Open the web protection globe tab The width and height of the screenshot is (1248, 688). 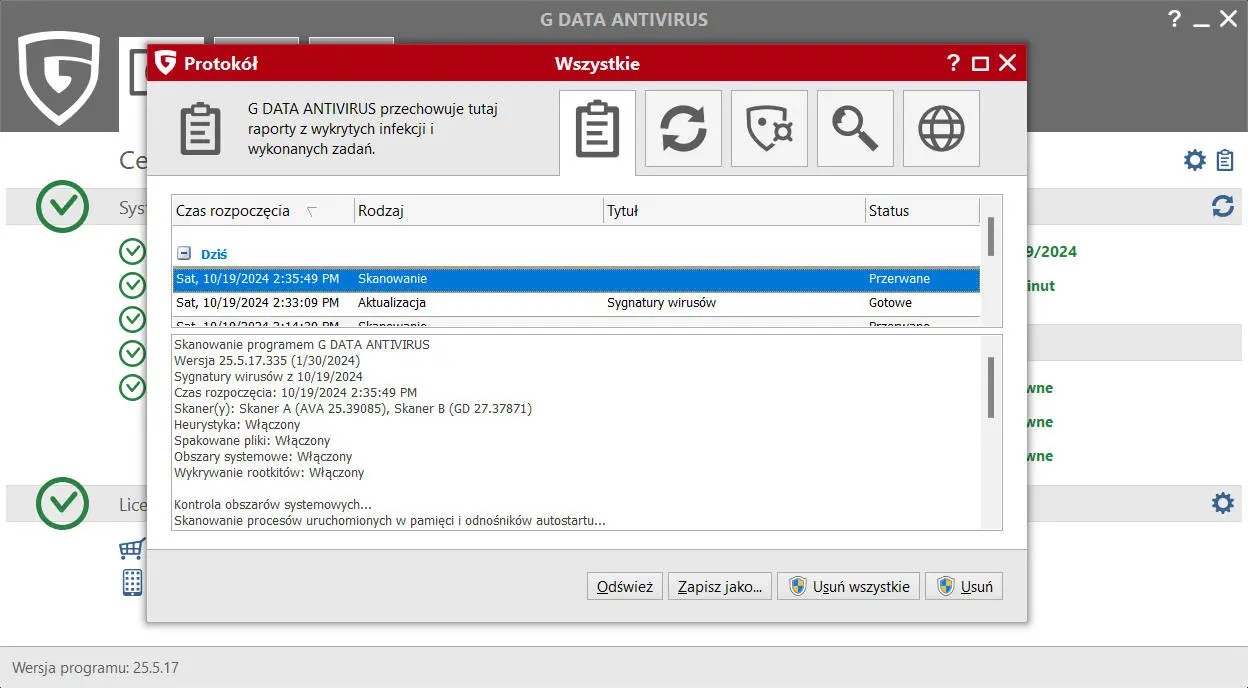click(941, 129)
